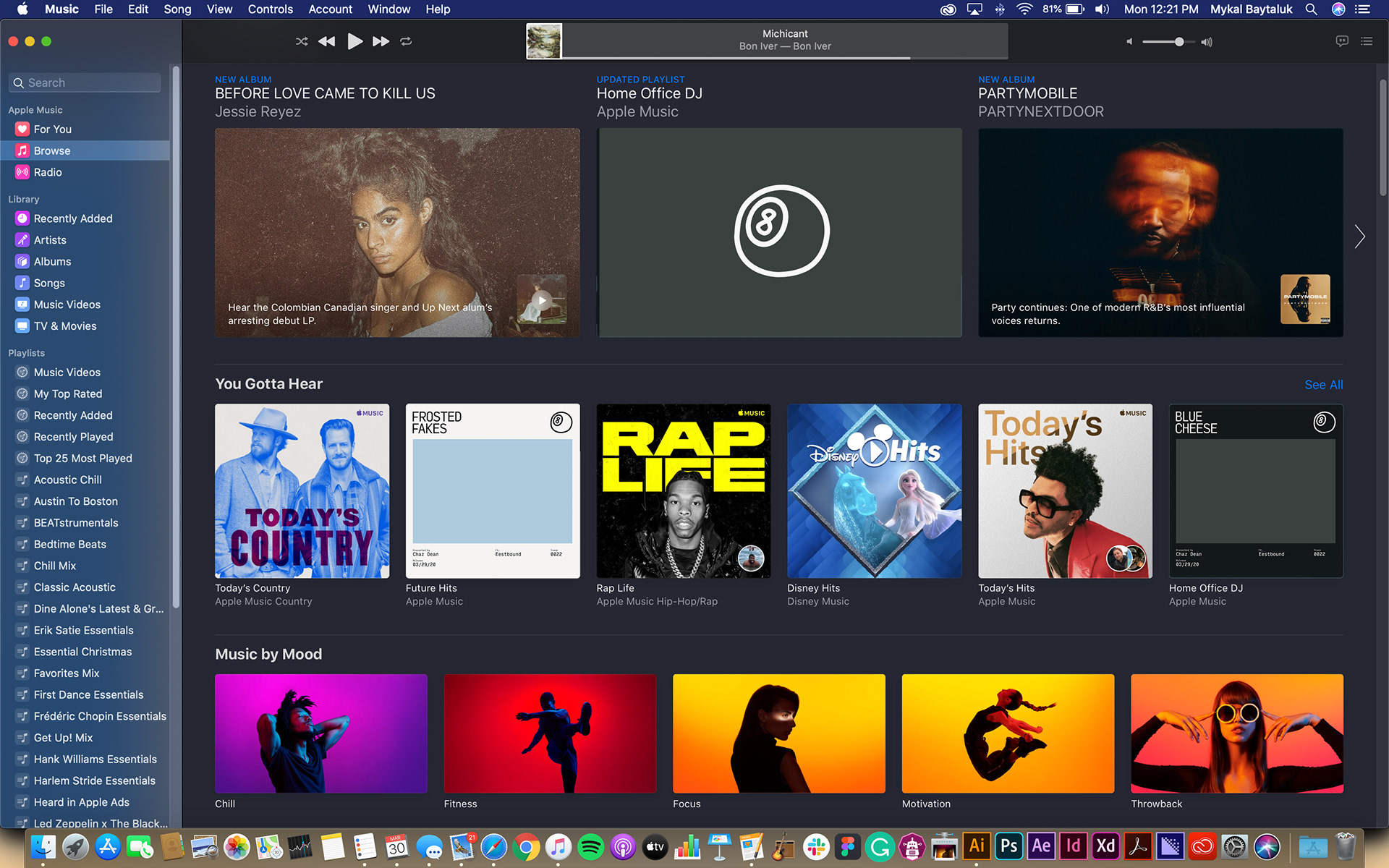Open library Music Videos
The image size is (1389, 868).
pyautogui.click(x=85, y=305)
